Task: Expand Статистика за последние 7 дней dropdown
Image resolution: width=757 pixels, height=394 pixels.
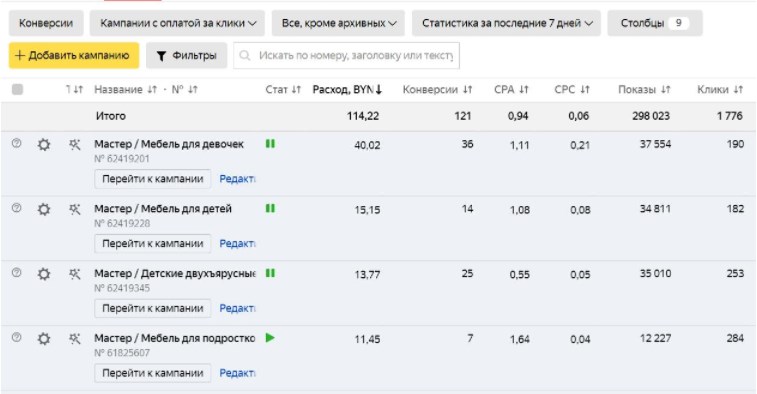Action: pyautogui.click(x=506, y=23)
